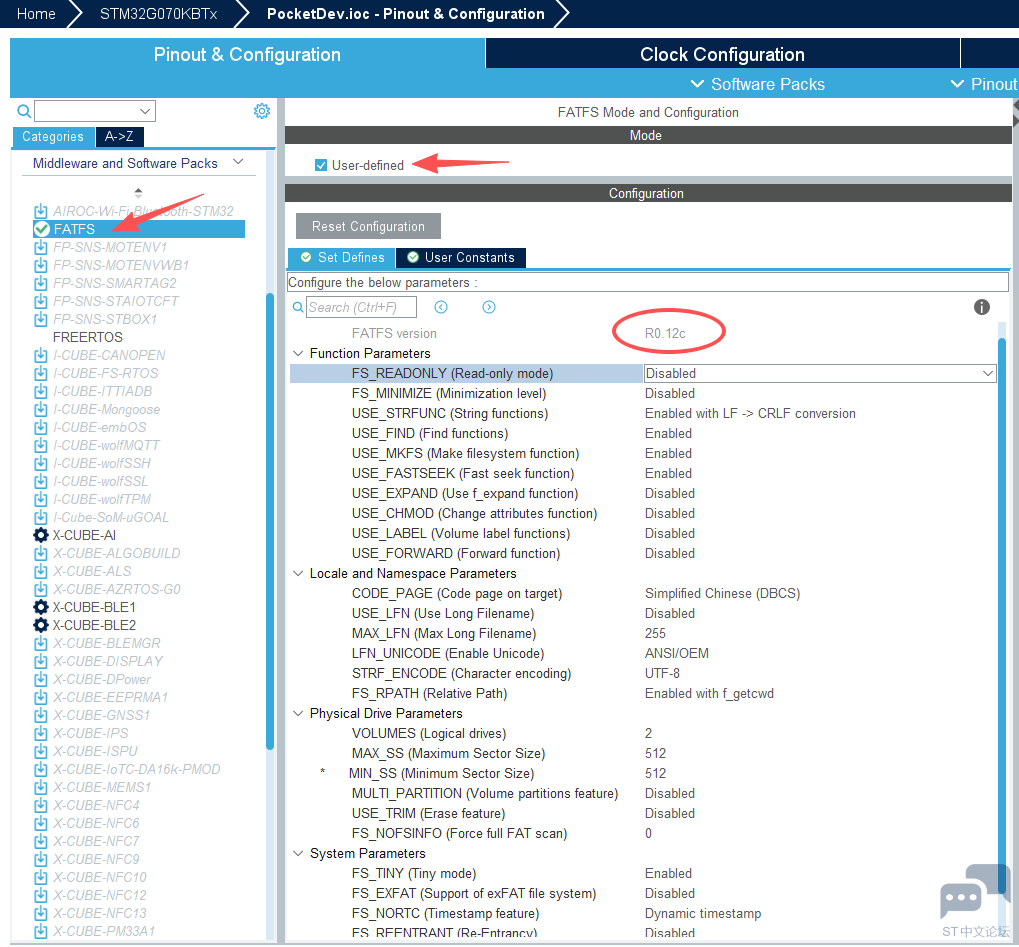Open the User Constants tab
Screen dimensions: 1019x947
pos(461,257)
